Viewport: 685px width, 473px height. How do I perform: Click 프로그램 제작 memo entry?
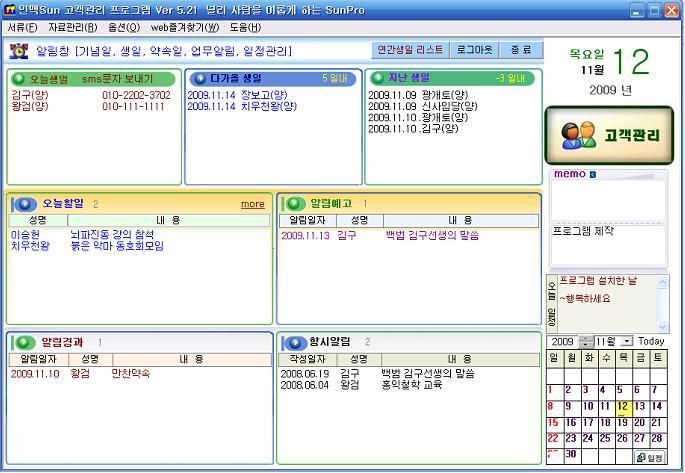[x=583, y=231]
